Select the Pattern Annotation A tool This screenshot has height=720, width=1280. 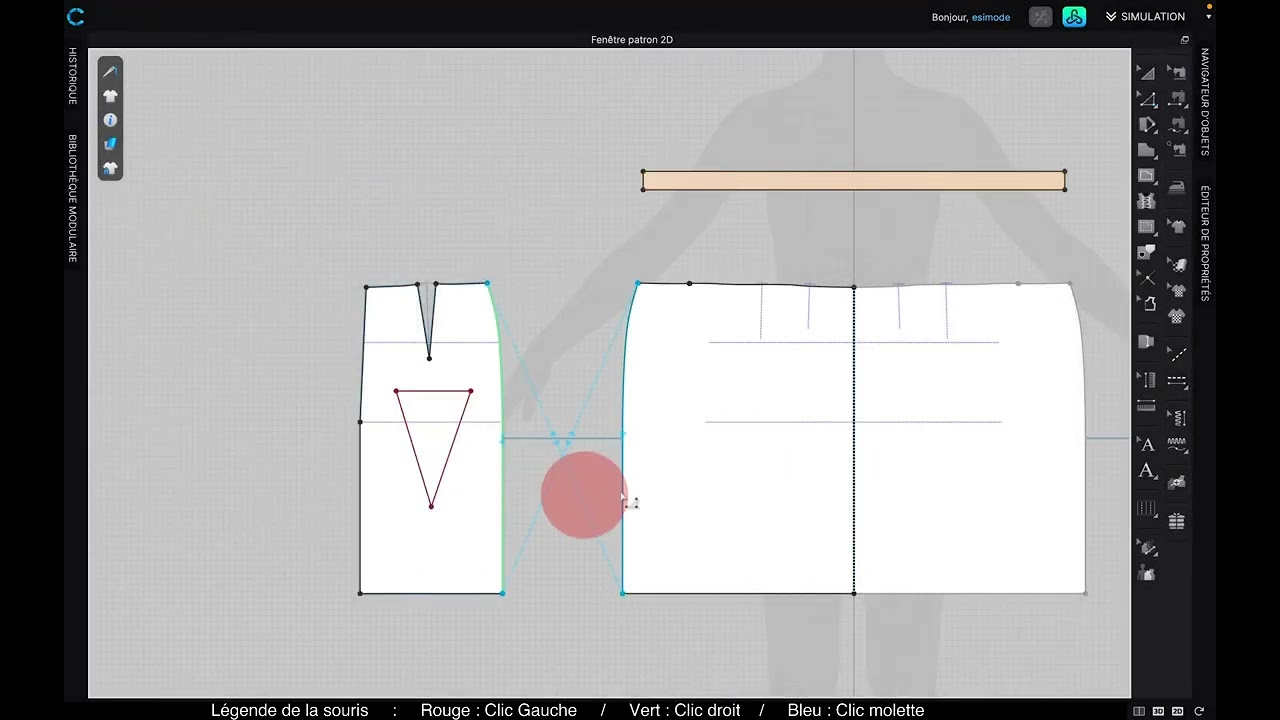click(1147, 471)
